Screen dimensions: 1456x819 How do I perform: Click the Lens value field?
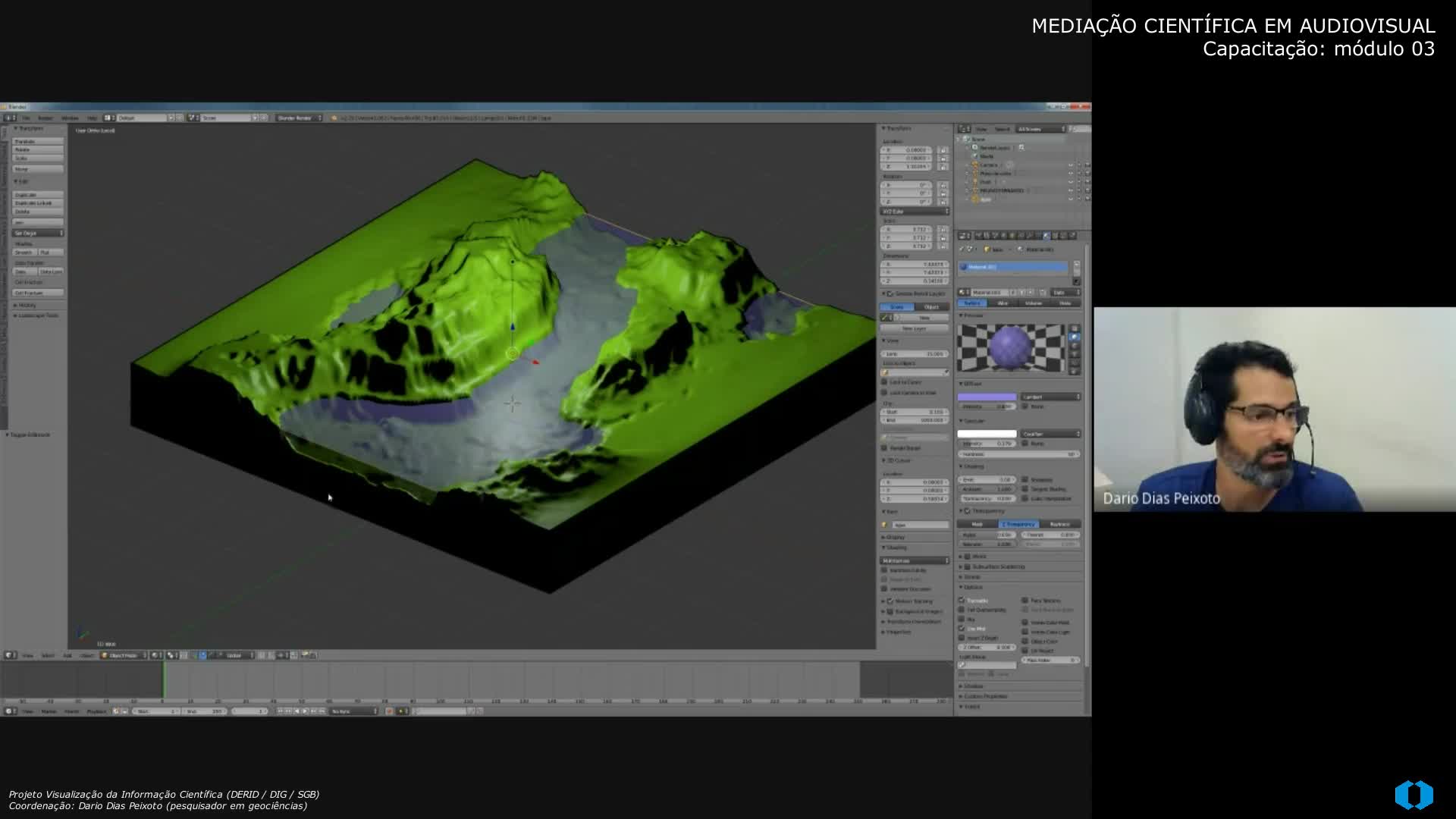point(915,354)
